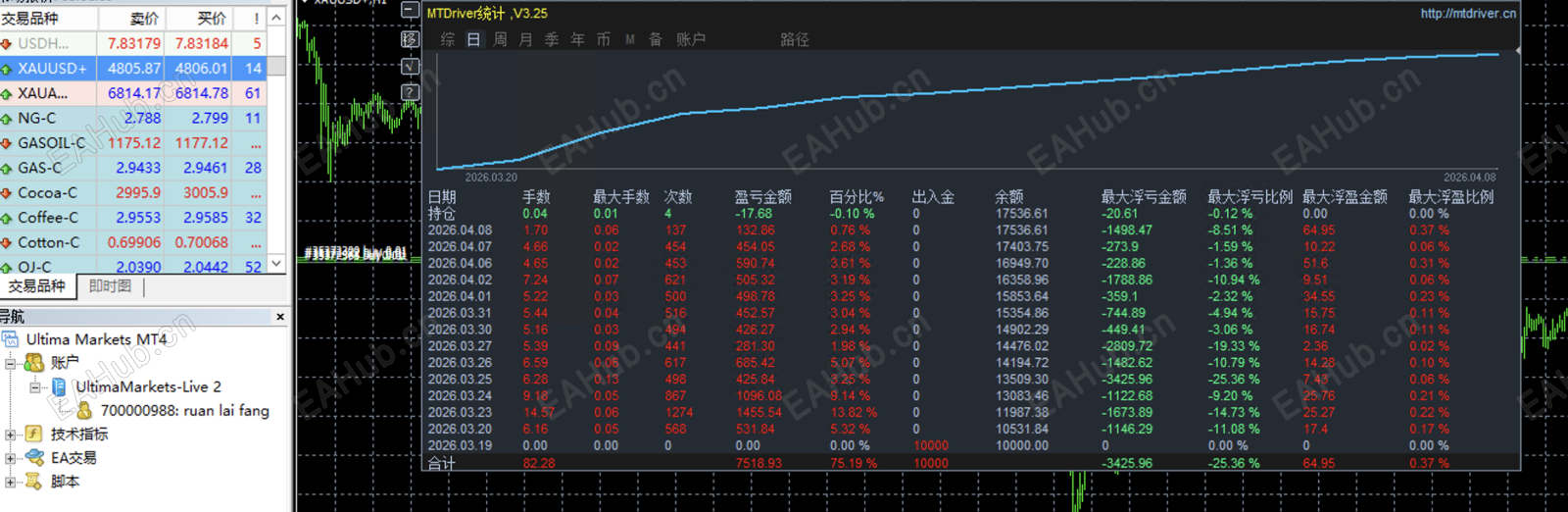The width and height of the screenshot is (1568, 512).
Task: Collapse the UltimaMarkets-Live 2 tree node
Action: [x=35, y=387]
